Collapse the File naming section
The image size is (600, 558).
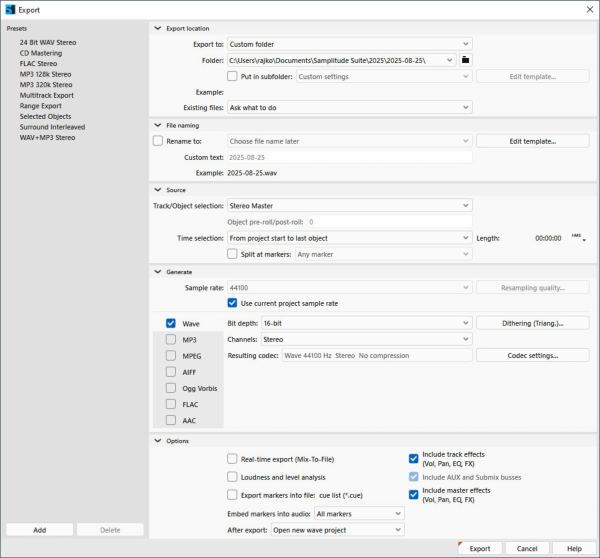tap(158, 125)
